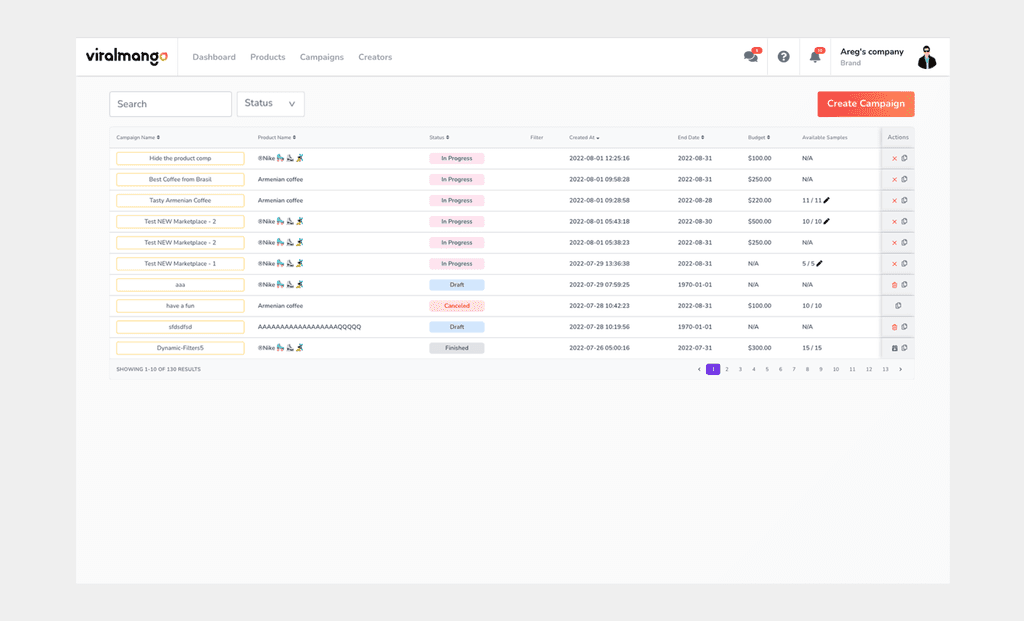Edit samples 5 / 5 pencil icon
1024x621 pixels.
[820, 264]
